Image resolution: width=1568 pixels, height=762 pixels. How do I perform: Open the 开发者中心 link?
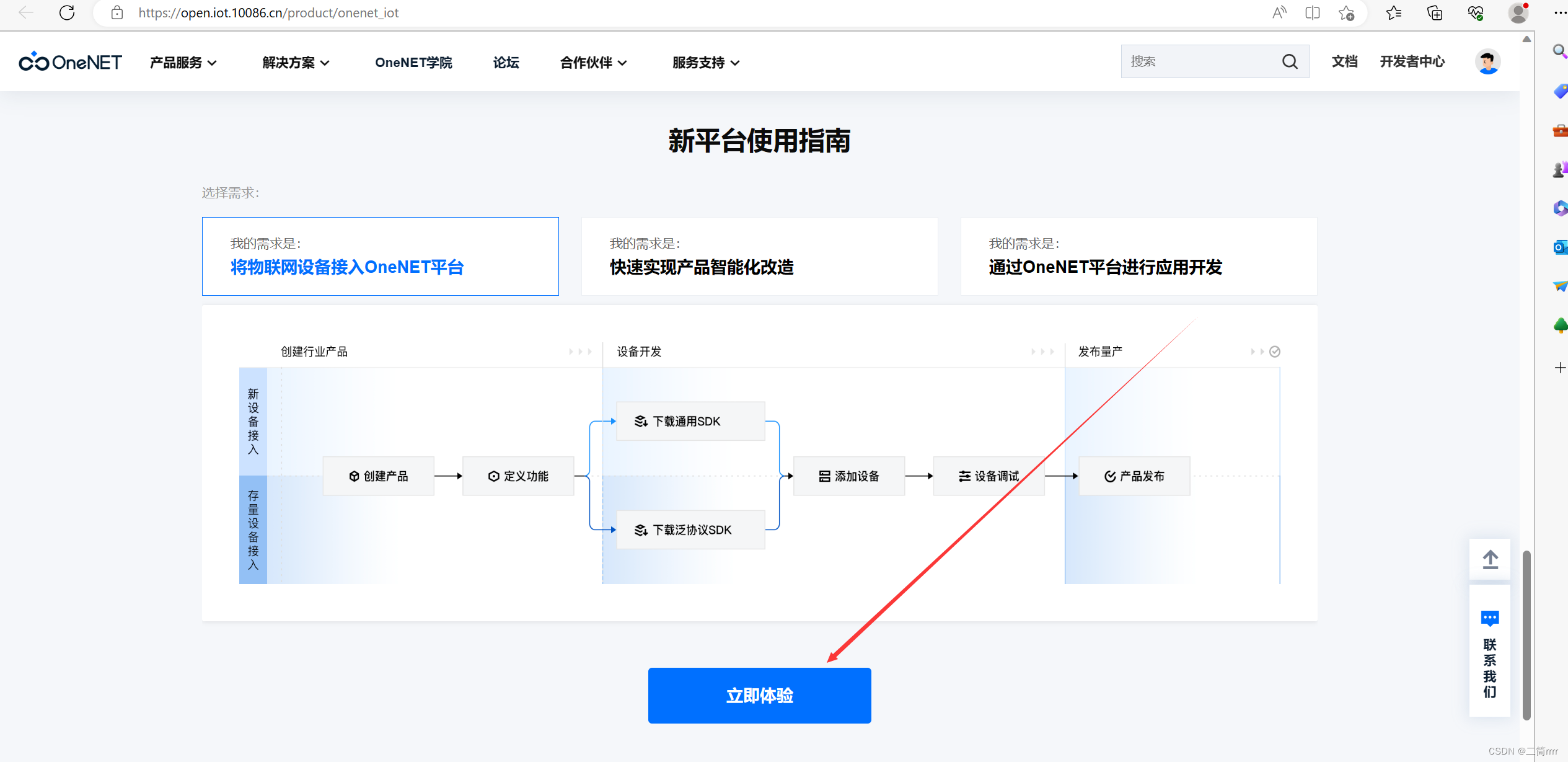point(1412,61)
